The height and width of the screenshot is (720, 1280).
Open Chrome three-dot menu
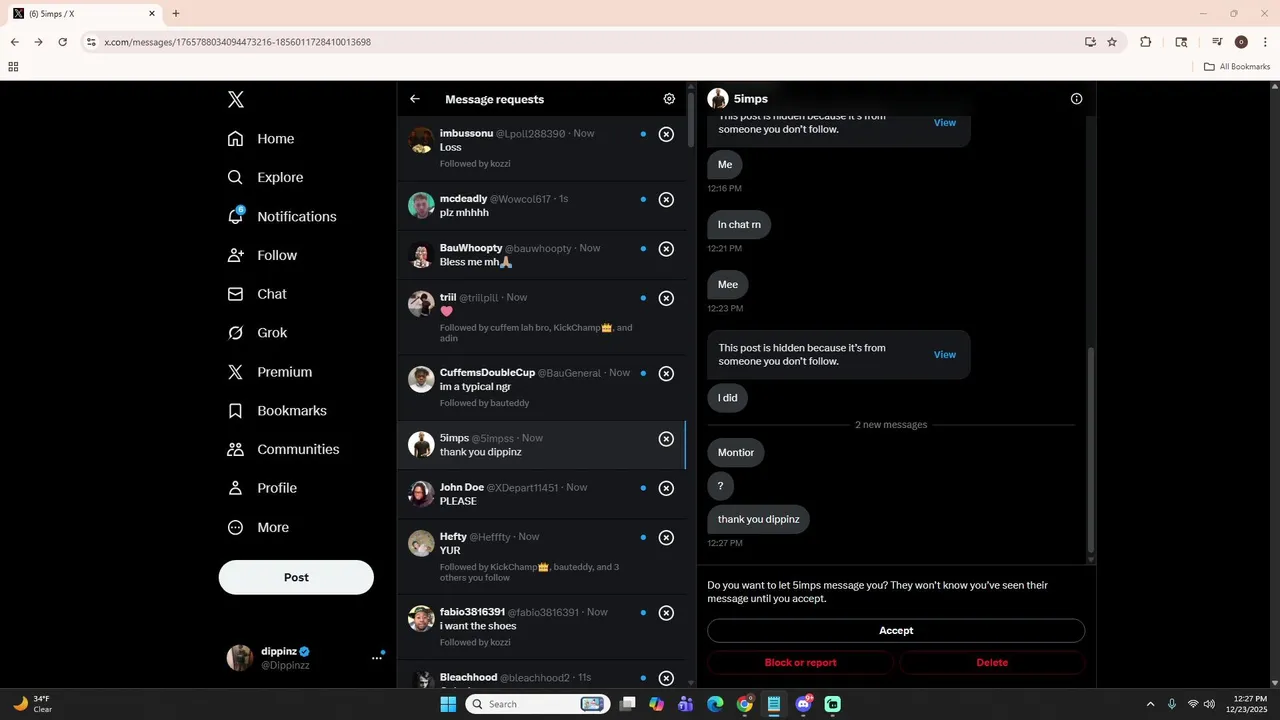[x=1264, y=42]
